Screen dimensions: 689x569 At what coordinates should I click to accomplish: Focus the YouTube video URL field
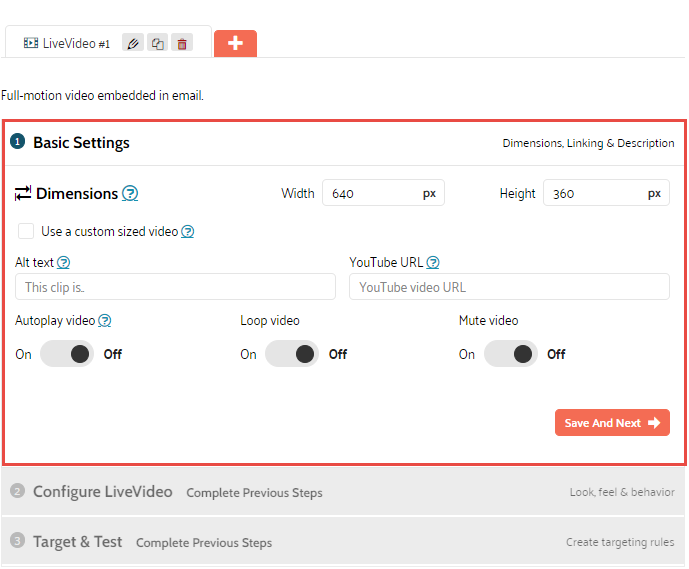click(509, 287)
